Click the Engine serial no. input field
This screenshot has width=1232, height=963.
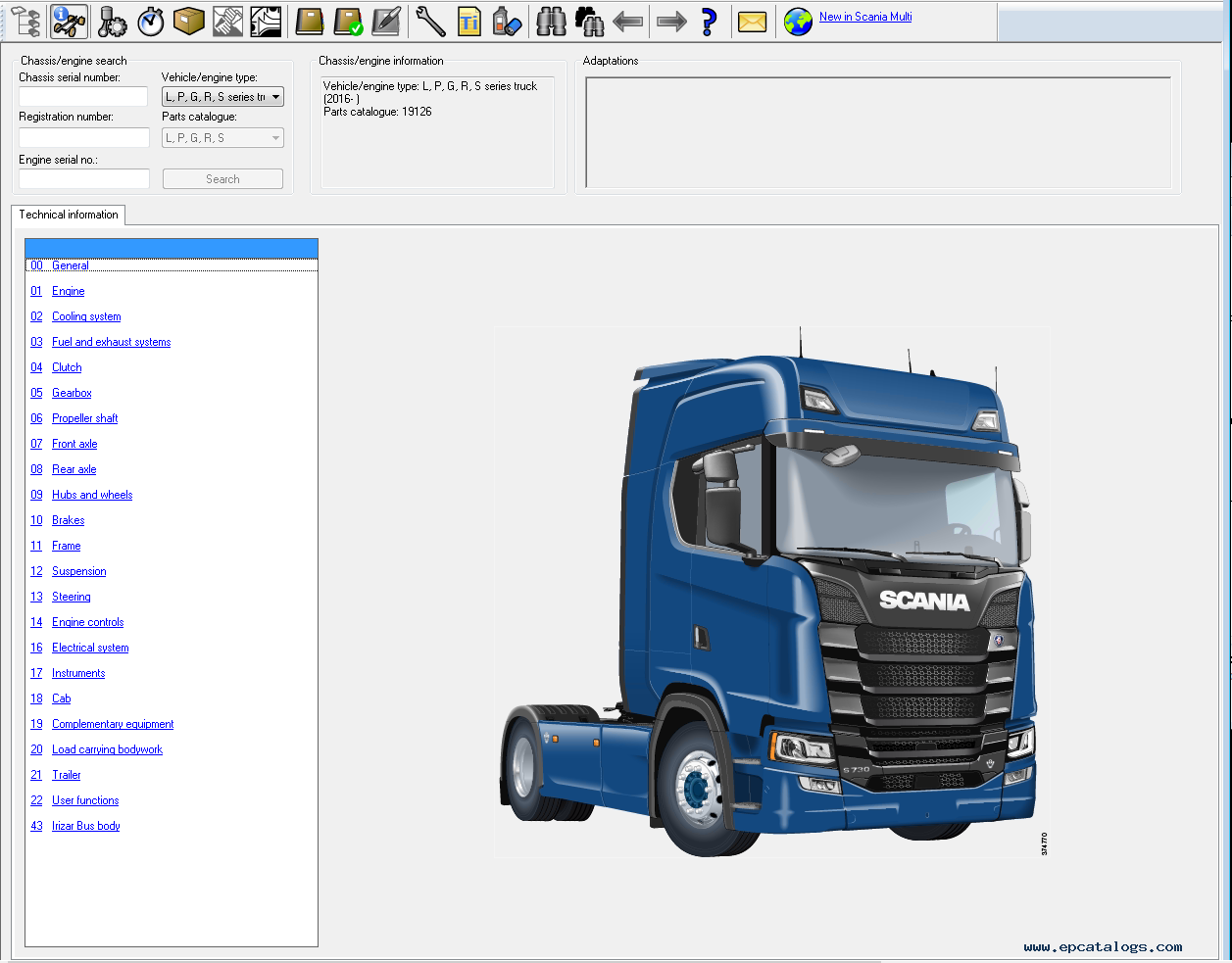point(84,178)
